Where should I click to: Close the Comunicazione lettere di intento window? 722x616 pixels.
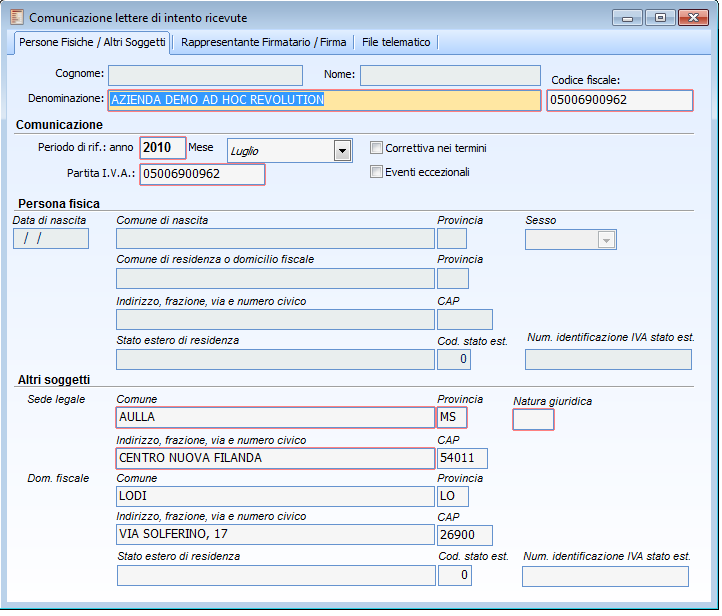click(x=693, y=18)
